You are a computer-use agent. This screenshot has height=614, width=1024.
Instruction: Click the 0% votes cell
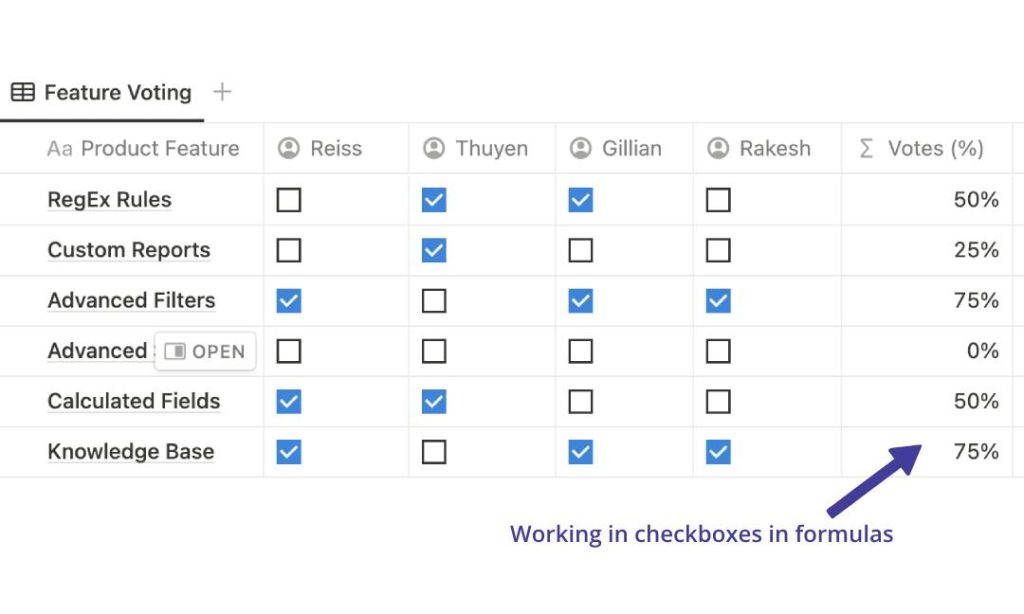[985, 351]
